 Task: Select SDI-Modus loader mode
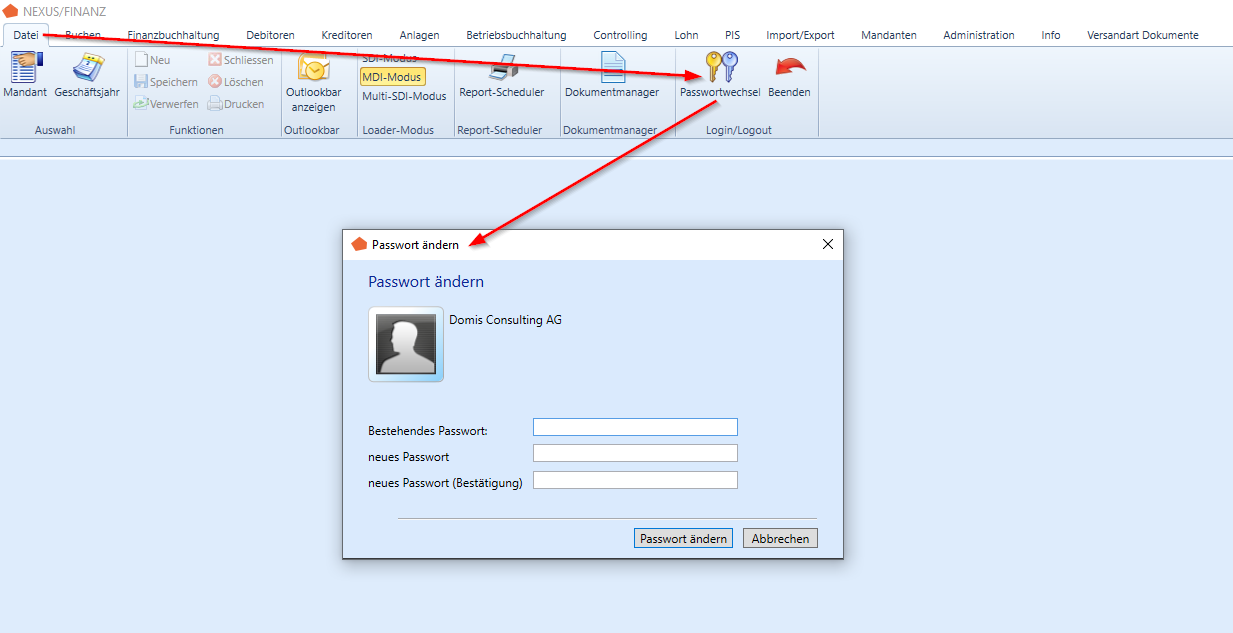click(390, 58)
